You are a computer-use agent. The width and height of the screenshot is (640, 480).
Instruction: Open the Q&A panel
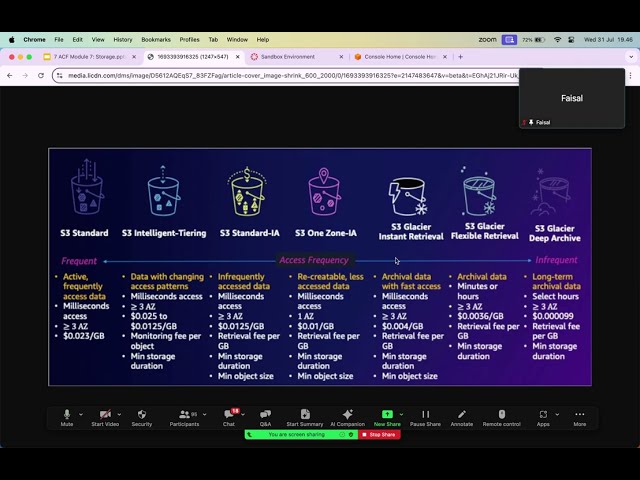click(x=265, y=415)
